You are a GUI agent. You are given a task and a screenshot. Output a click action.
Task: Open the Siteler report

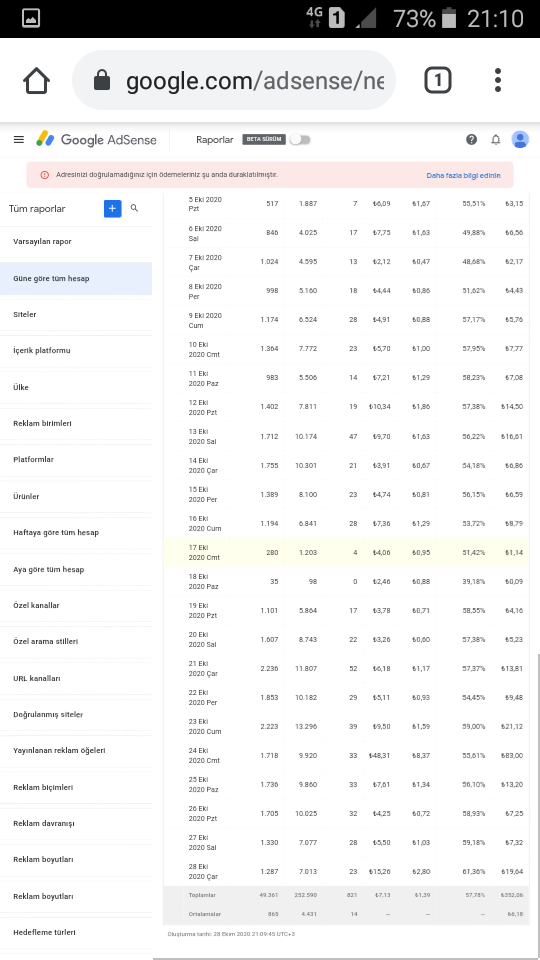click(x=76, y=315)
